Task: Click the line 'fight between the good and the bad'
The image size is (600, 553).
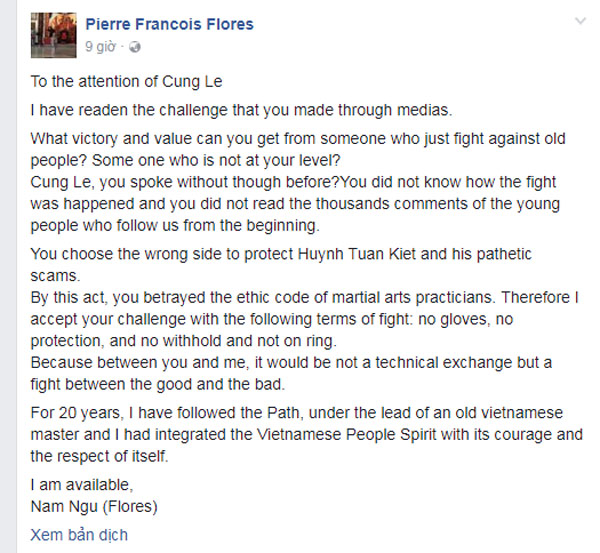Action: (x=158, y=384)
